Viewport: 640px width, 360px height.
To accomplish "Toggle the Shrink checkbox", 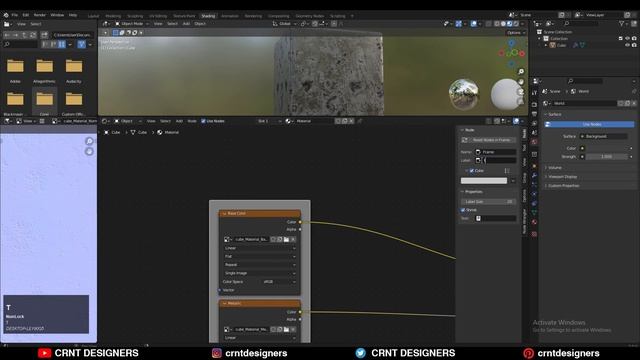I will coord(463,210).
